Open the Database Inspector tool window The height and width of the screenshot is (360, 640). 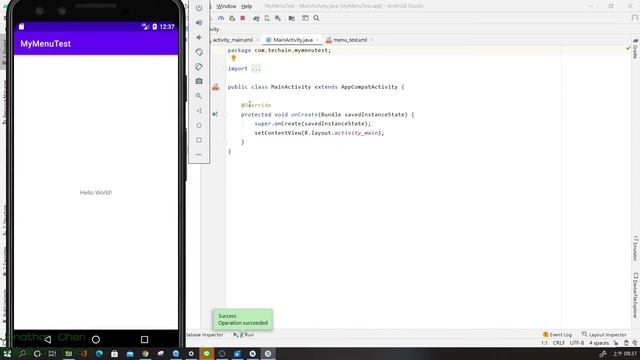click(x=204, y=335)
